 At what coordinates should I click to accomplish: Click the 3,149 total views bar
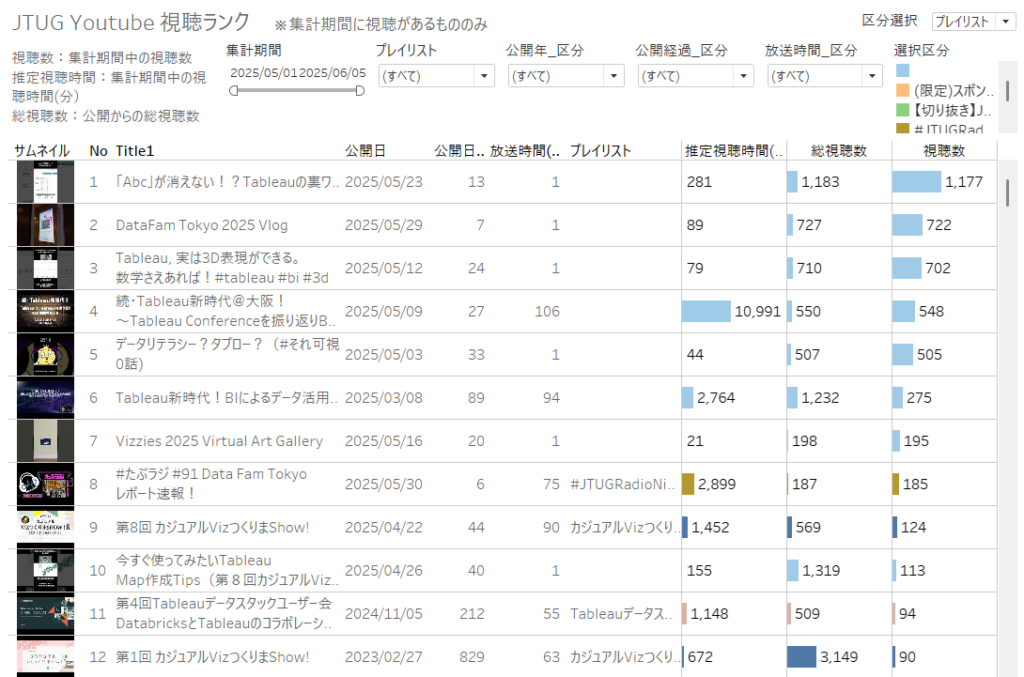(x=801, y=657)
